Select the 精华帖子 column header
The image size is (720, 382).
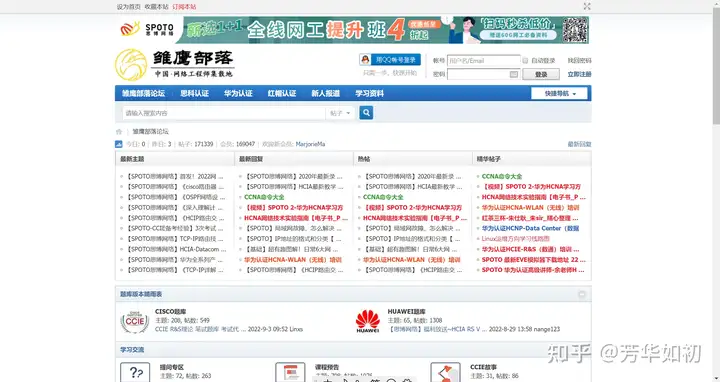(489, 159)
